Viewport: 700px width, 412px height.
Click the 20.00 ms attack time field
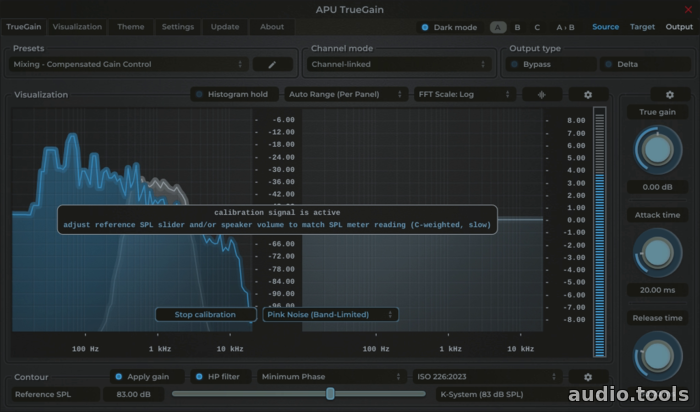click(x=657, y=290)
